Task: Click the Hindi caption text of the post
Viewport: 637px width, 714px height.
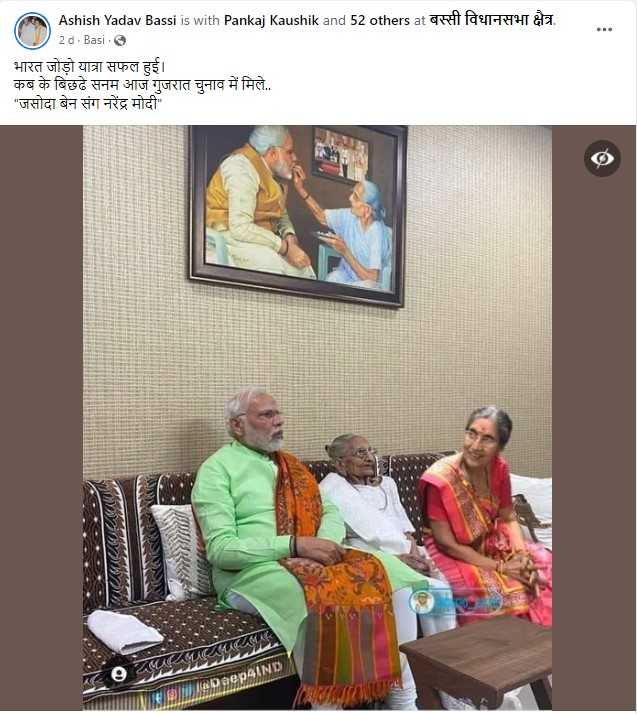Action: pyautogui.click(x=142, y=85)
